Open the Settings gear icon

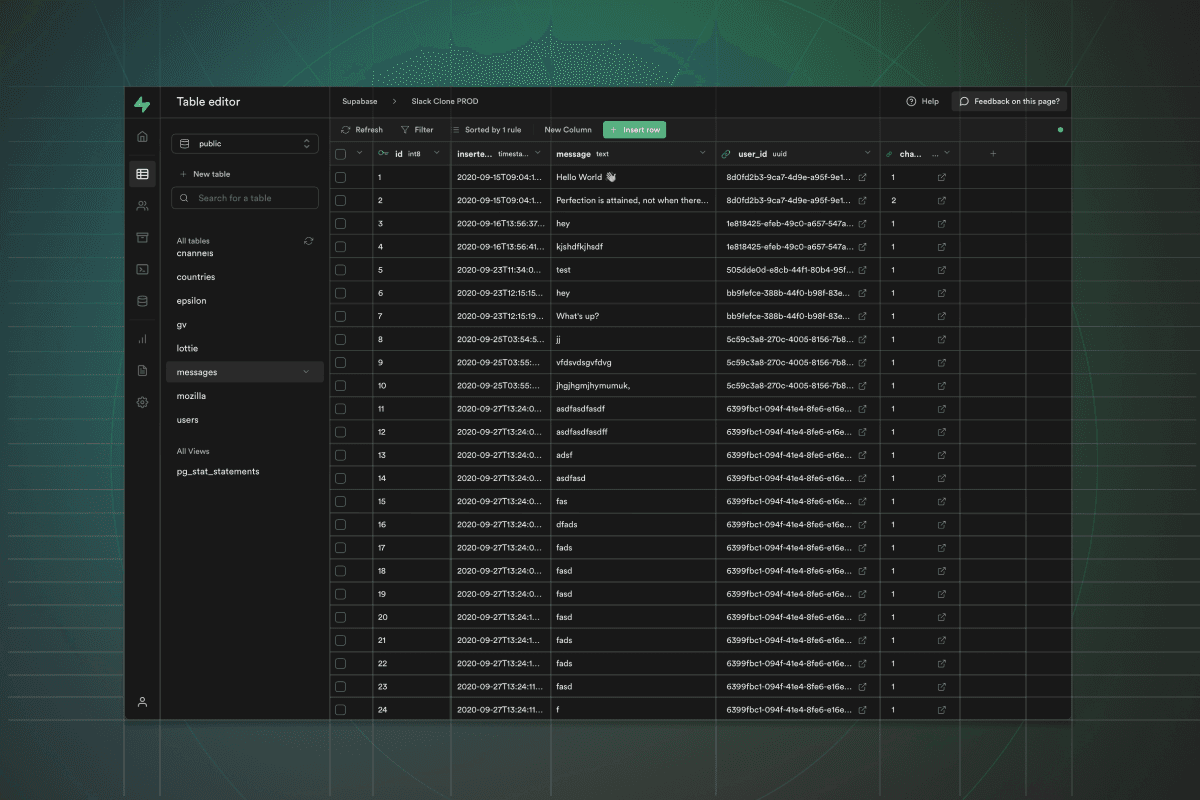coord(142,402)
